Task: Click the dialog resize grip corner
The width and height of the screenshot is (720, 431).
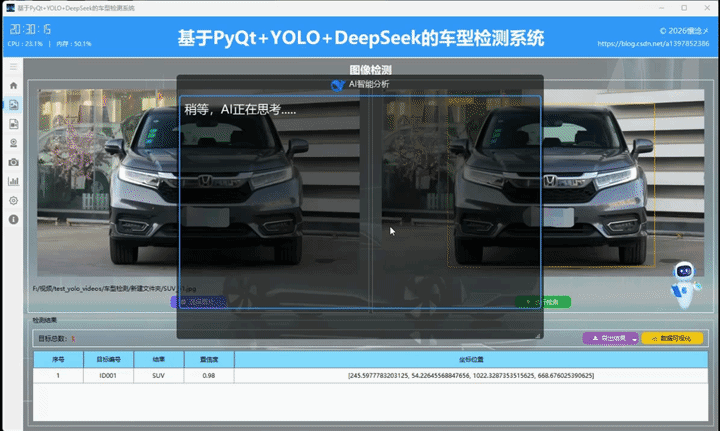Action: tap(538, 336)
